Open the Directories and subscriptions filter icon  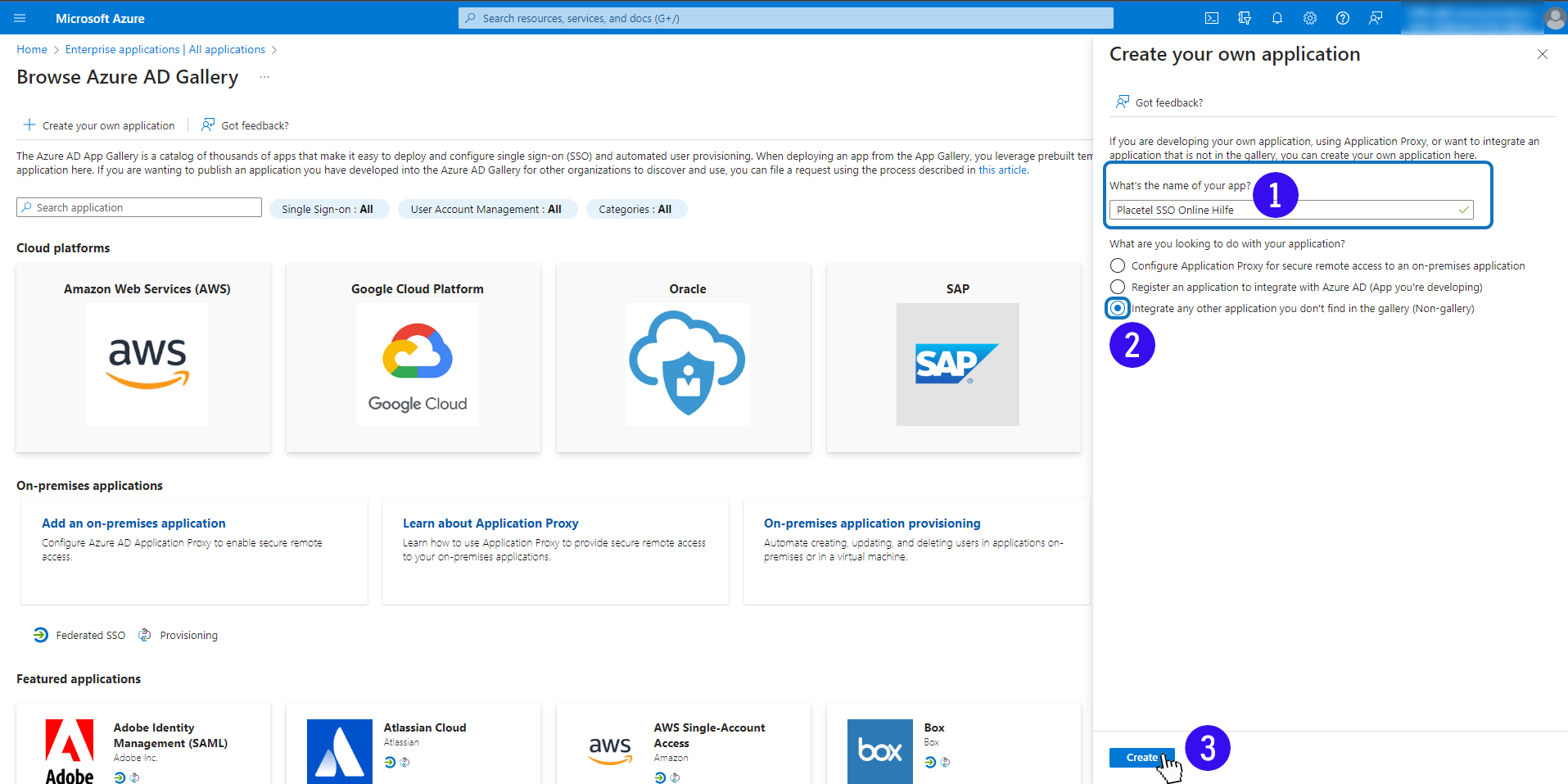[1245, 18]
